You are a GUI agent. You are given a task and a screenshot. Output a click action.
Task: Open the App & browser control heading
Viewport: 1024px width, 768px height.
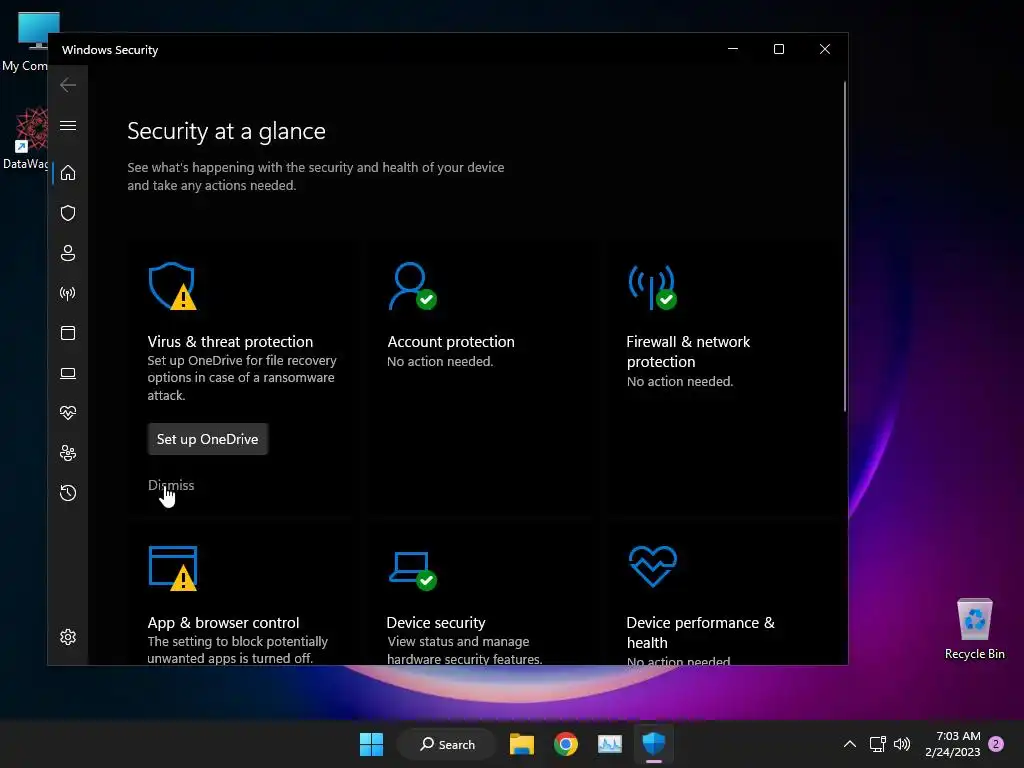(223, 622)
